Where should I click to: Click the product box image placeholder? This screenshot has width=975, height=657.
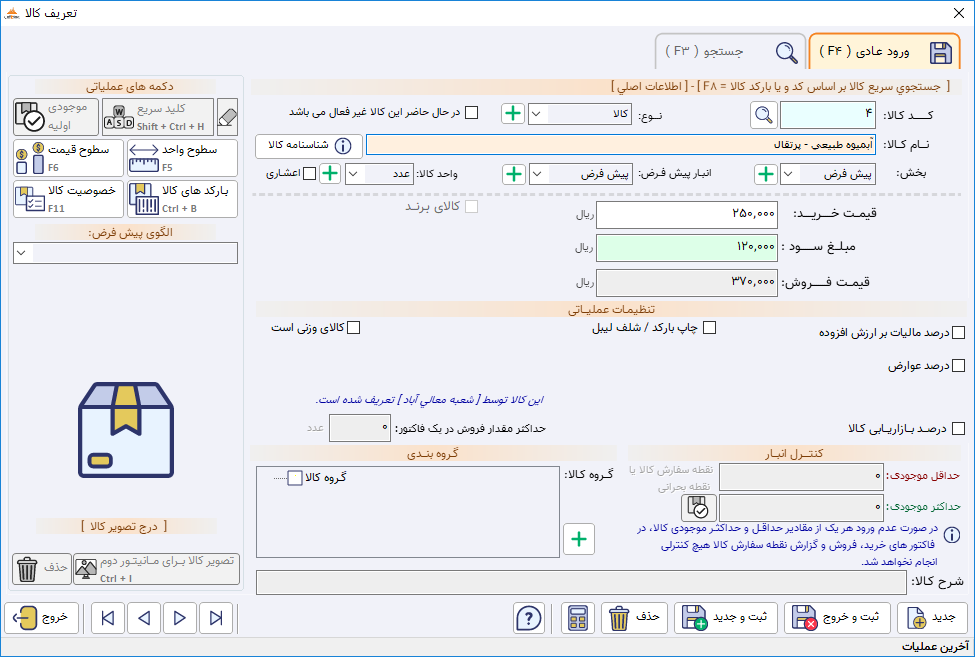126,430
